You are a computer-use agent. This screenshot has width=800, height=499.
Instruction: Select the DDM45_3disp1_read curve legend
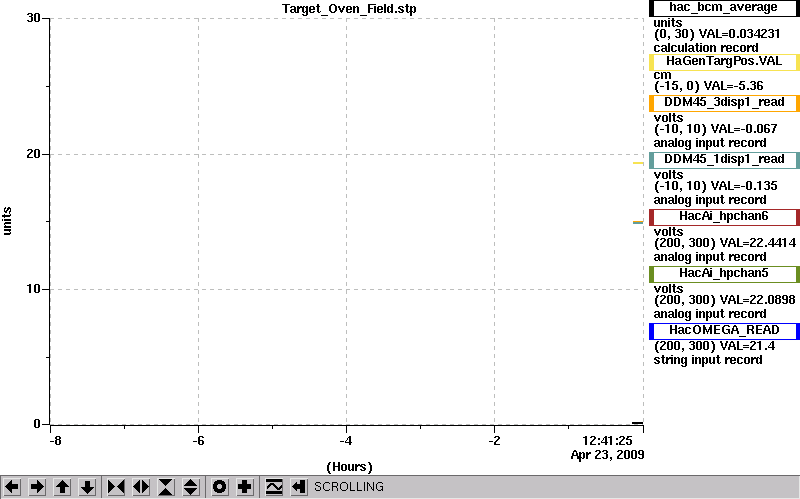pos(723,103)
